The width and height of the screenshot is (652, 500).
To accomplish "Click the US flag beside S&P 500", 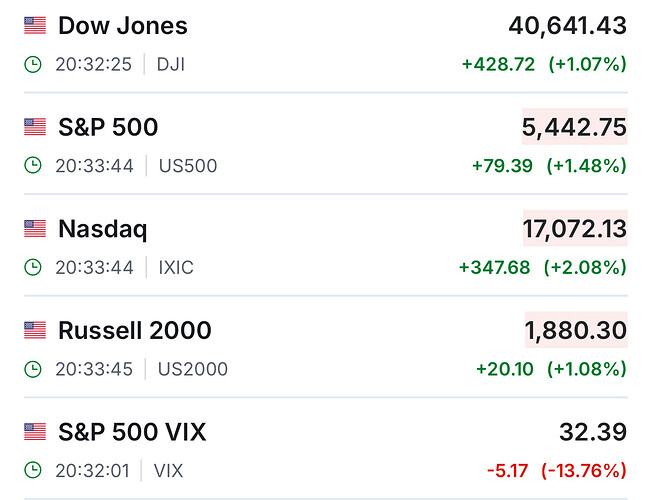I will pyautogui.click(x=35, y=127).
